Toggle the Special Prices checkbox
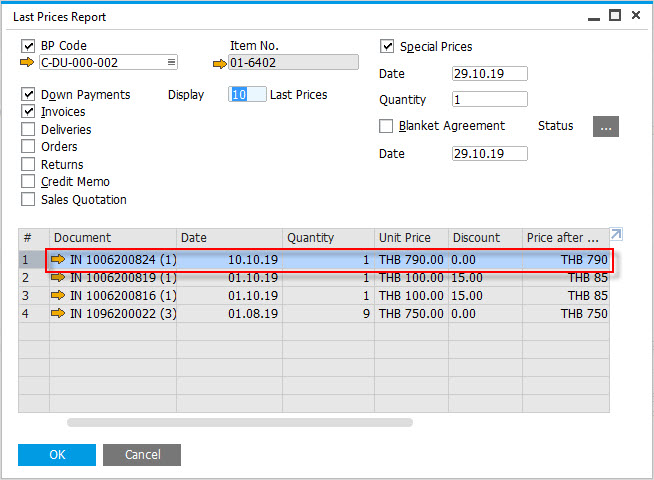Screen dimensions: 654x480 tap(387, 46)
